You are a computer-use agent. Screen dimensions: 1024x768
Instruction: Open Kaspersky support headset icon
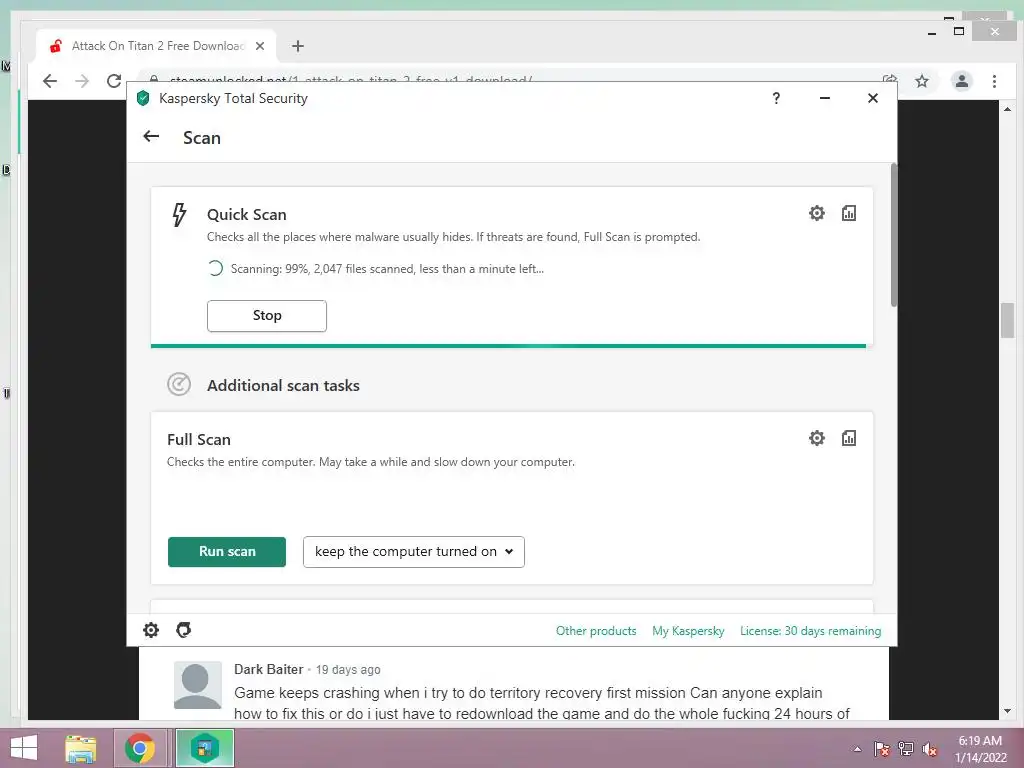184,630
